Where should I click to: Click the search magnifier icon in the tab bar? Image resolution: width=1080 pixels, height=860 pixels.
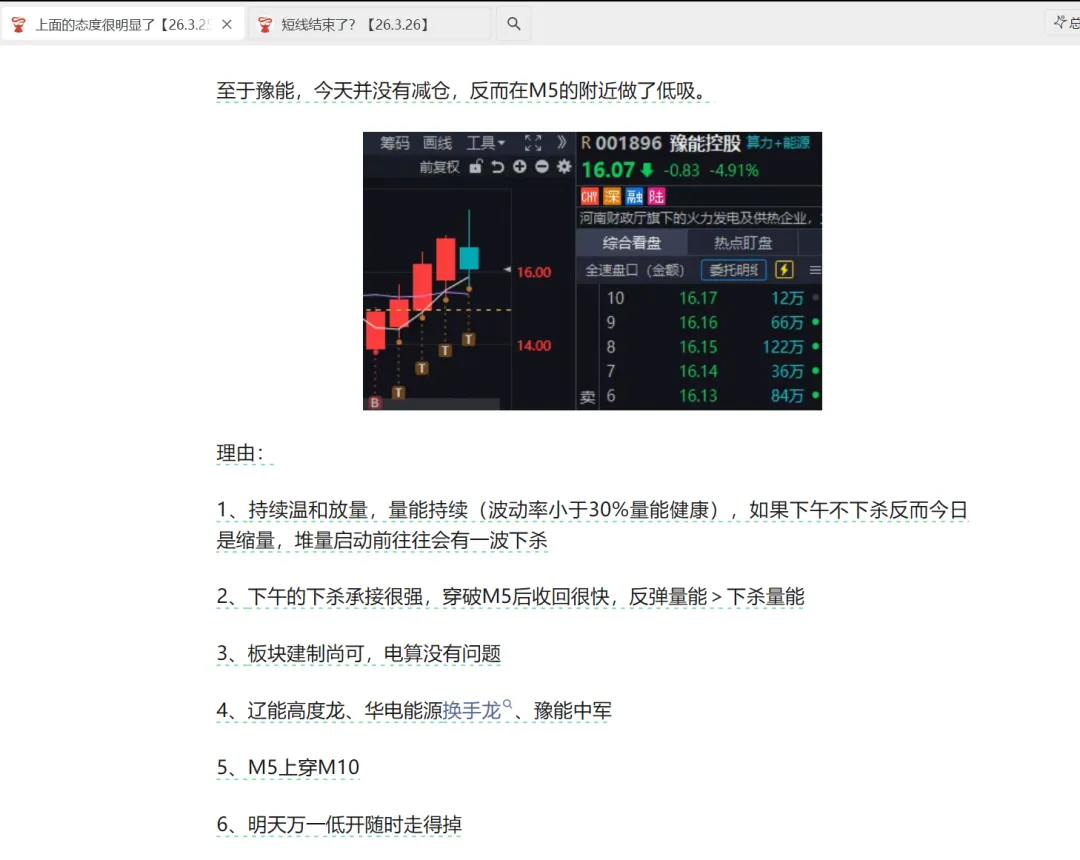pos(513,22)
